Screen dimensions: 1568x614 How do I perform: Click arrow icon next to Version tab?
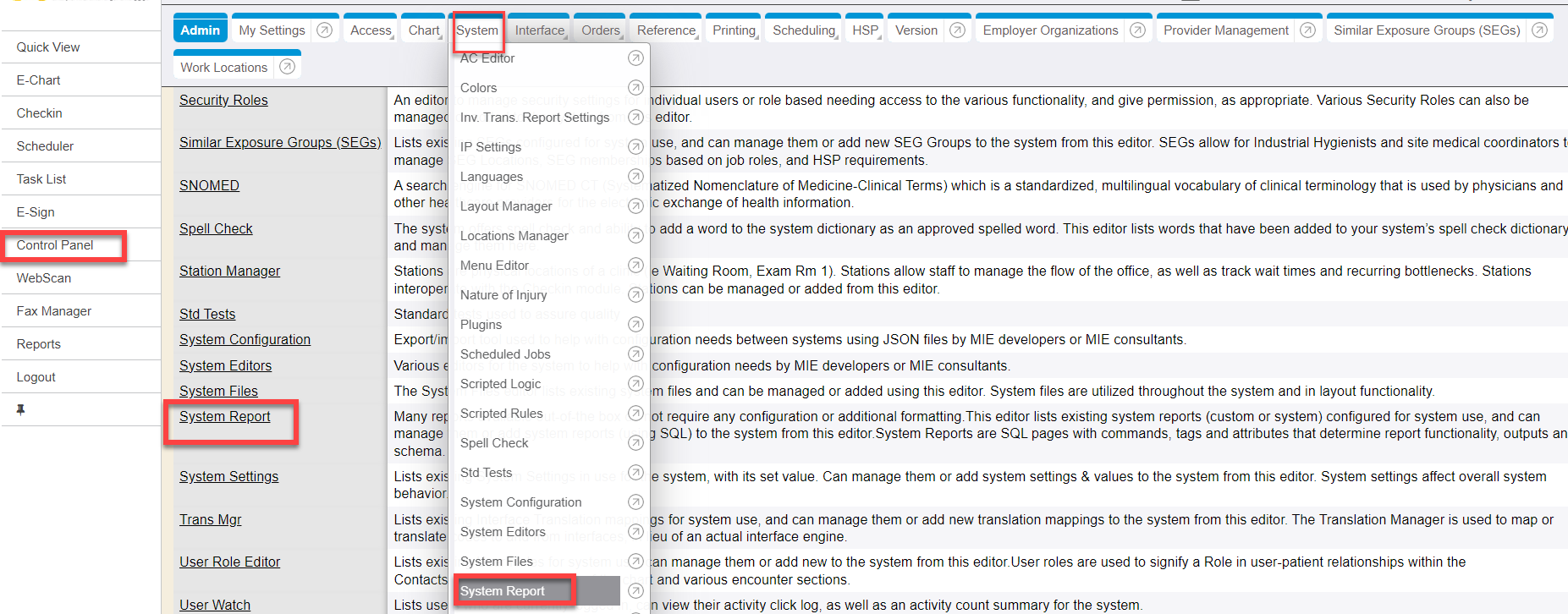coord(957,30)
